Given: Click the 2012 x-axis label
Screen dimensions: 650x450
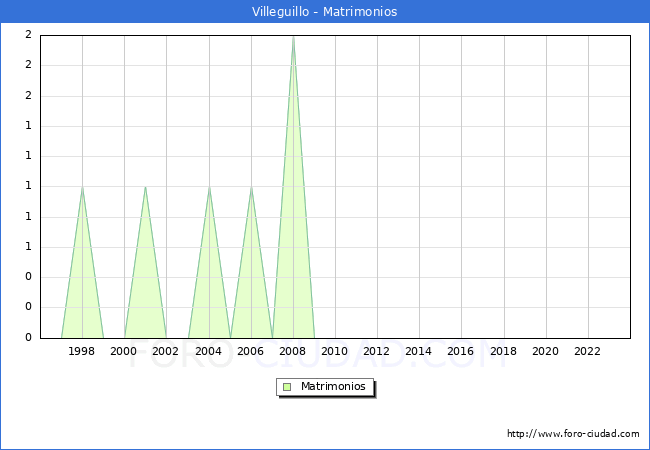Looking at the screenshot, I should pyautogui.click(x=376, y=351).
